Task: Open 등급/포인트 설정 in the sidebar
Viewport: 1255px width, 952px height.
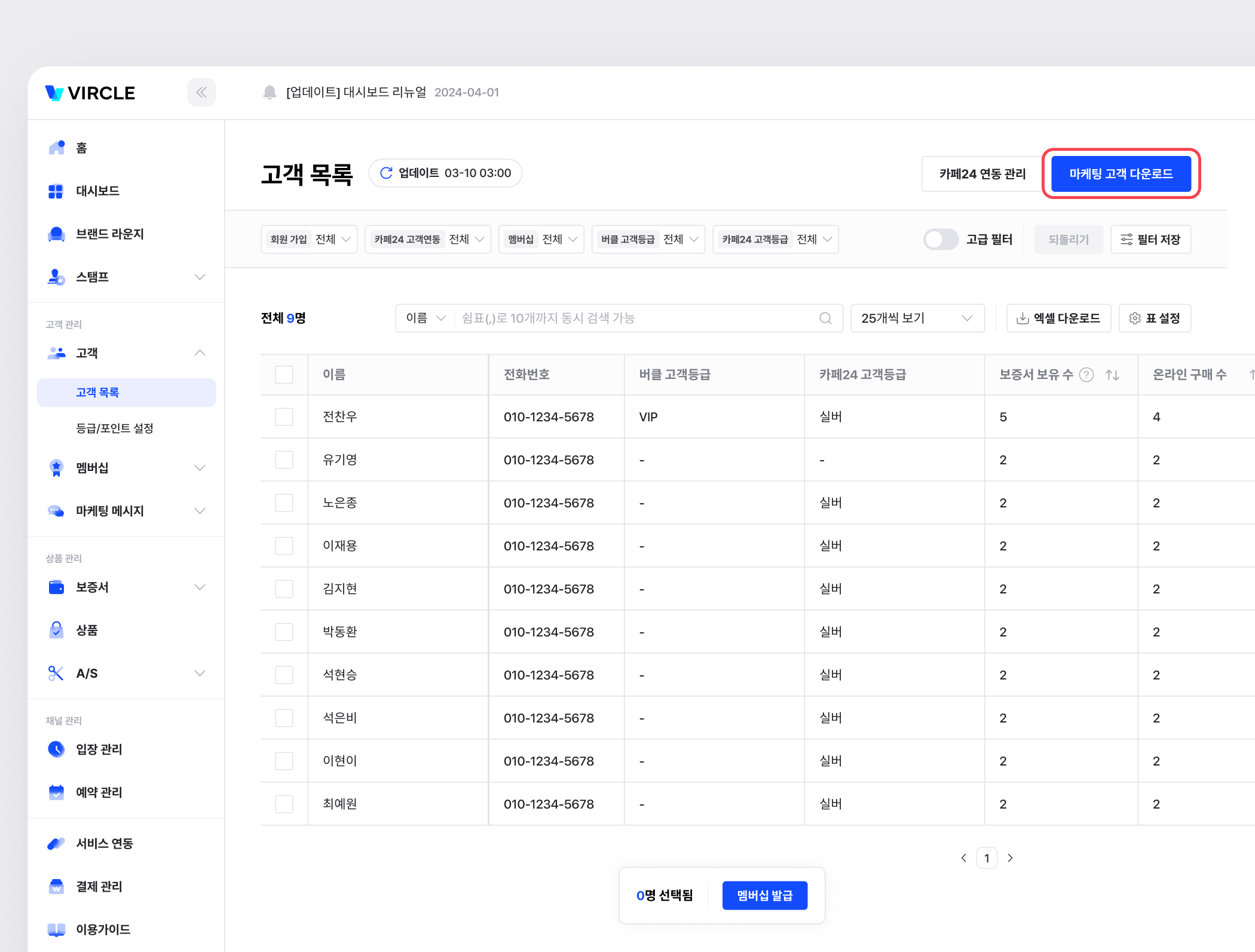Action: [115, 428]
